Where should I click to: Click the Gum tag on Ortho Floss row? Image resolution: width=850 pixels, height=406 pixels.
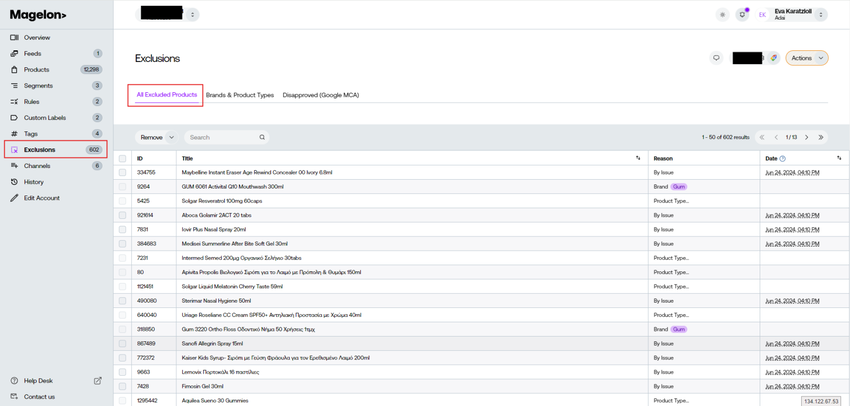(679, 329)
